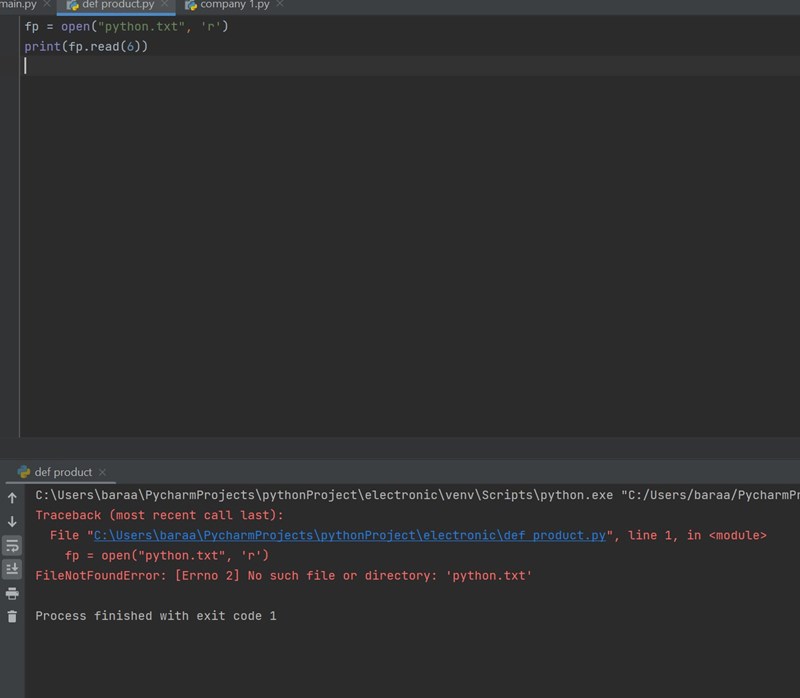Click Python logo on def product.py tab
This screenshot has height=698, width=800.
click(70, 7)
